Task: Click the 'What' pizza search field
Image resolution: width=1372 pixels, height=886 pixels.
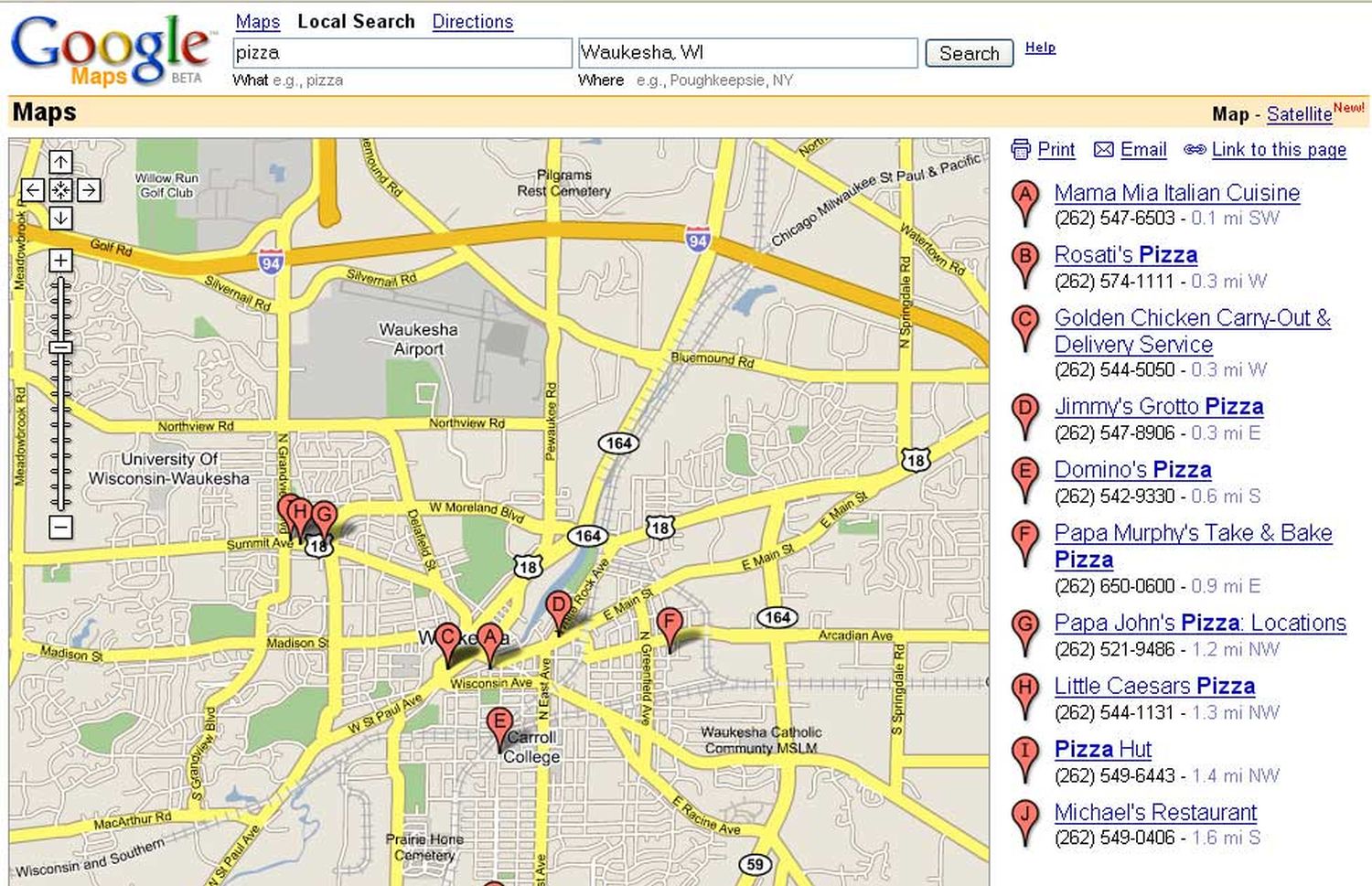Action: [402, 53]
